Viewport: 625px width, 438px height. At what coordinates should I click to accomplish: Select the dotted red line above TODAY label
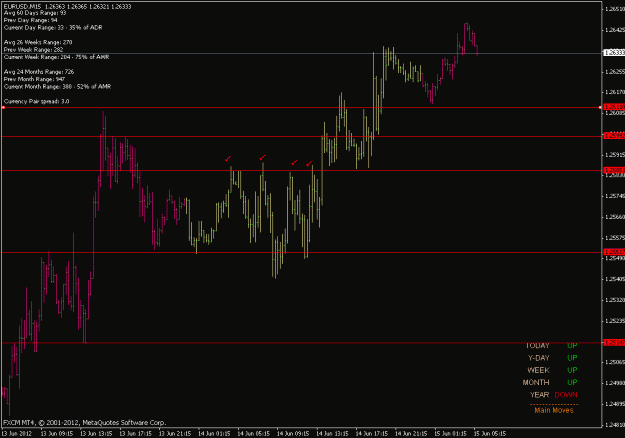(301, 342)
